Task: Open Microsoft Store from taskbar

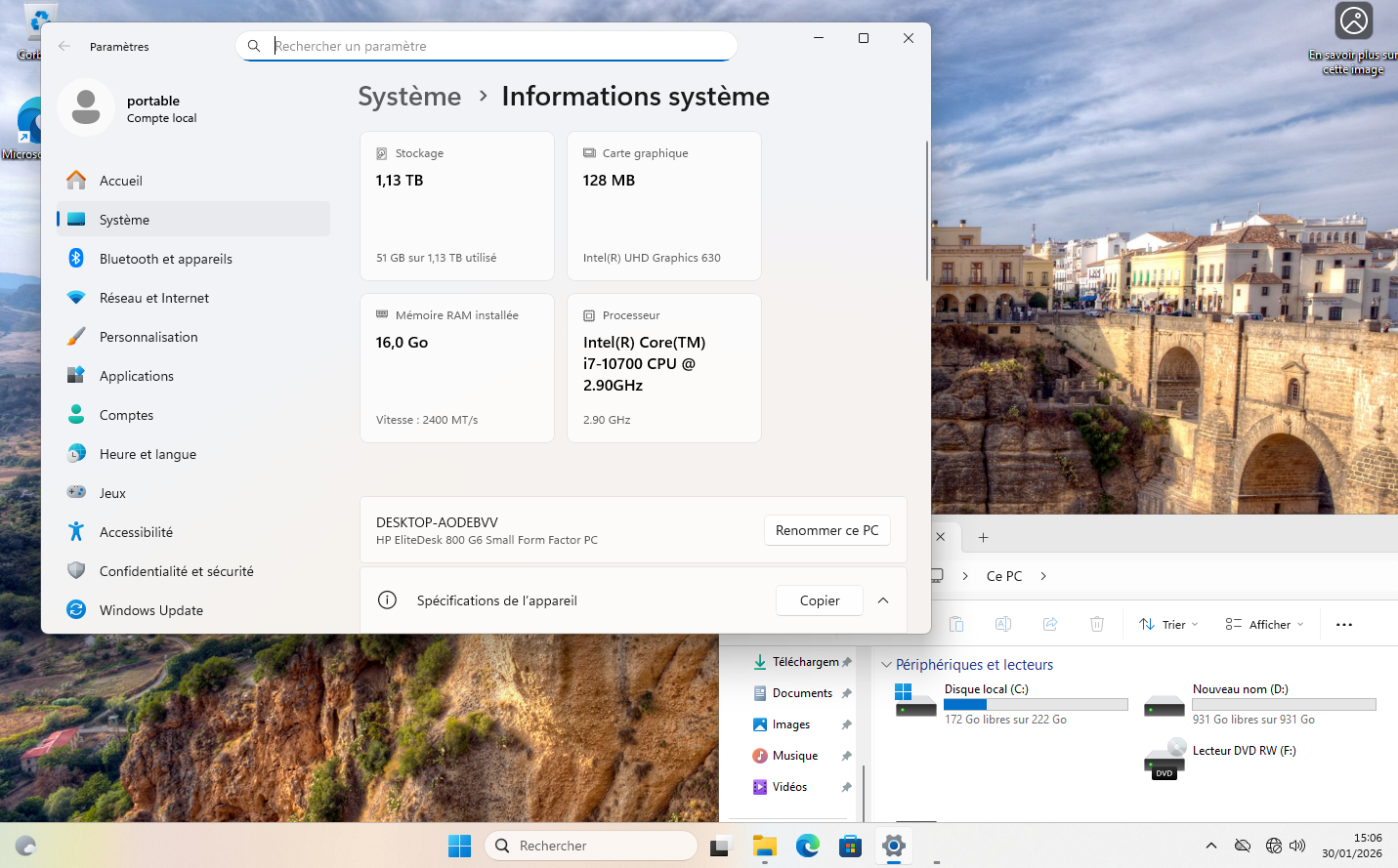Action: [x=850, y=846]
